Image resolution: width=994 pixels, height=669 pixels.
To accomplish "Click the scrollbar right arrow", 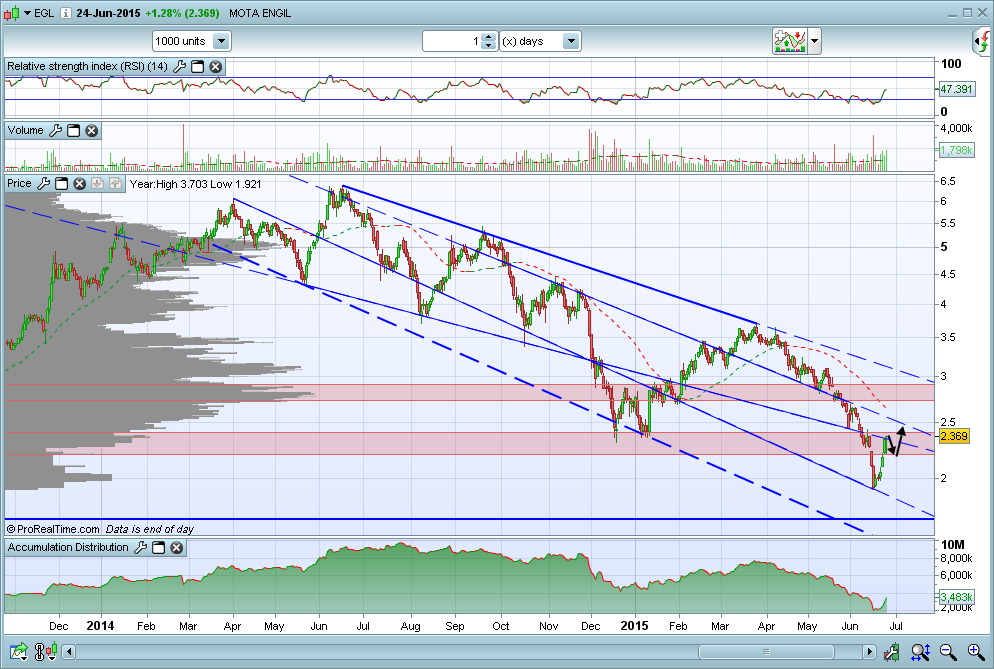I will (x=870, y=652).
